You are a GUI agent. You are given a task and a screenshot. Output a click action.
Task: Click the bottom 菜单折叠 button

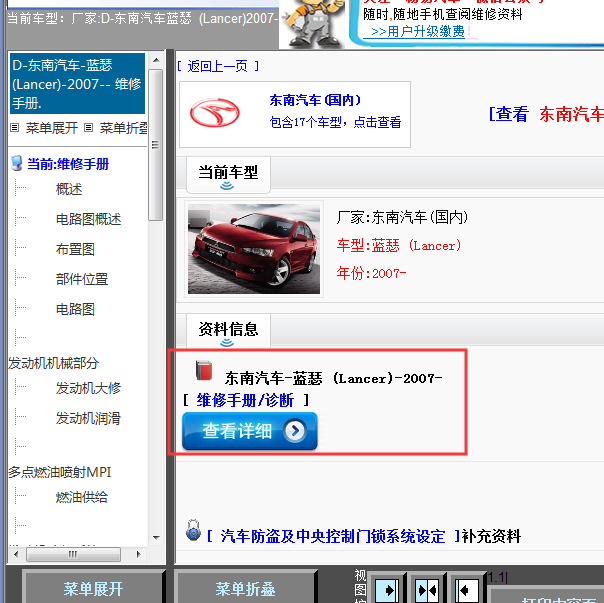pos(245,588)
